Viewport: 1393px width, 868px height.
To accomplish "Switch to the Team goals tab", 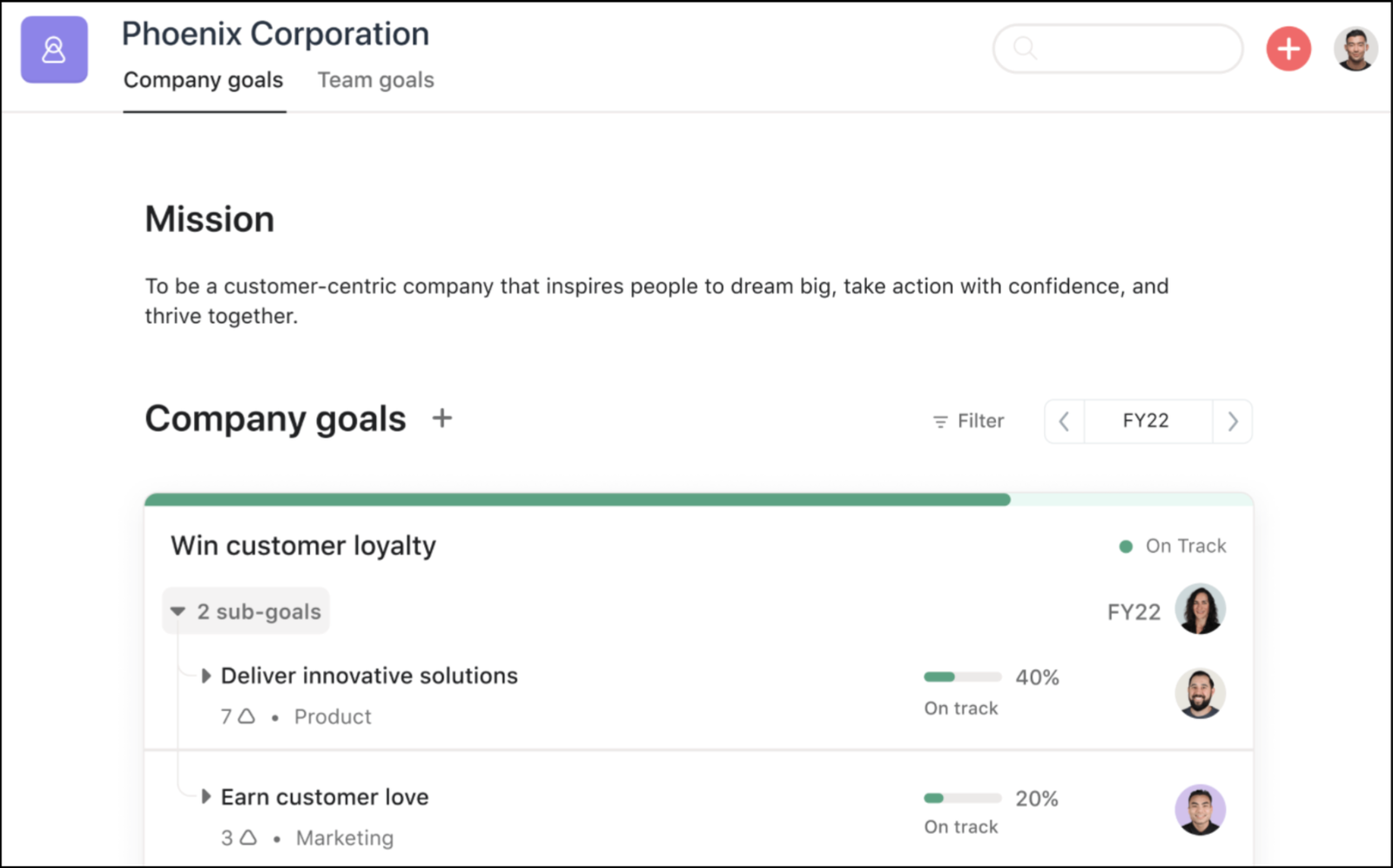I will click(375, 80).
